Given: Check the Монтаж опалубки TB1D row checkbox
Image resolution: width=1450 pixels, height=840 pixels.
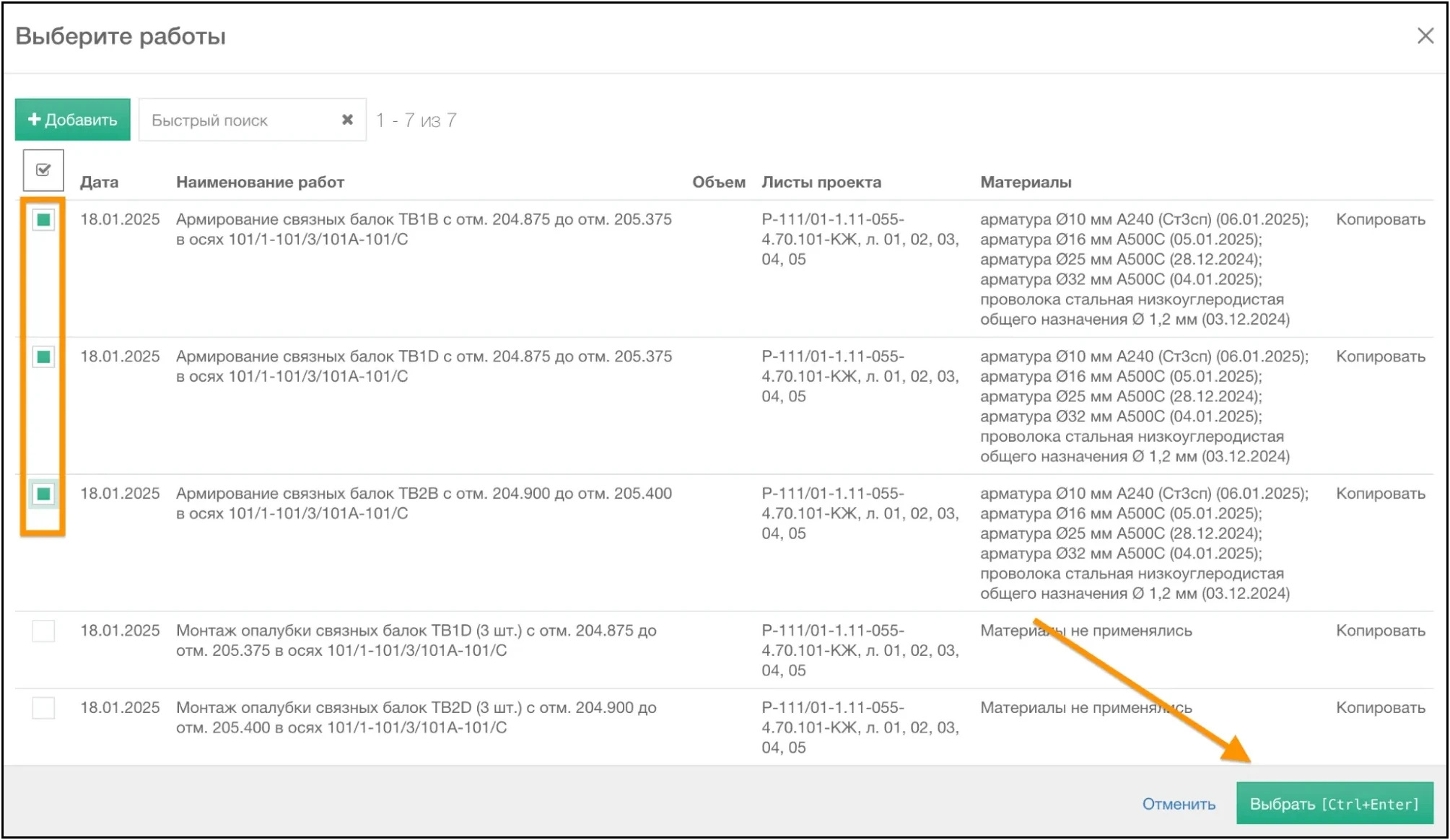Looking at the screenshot, I should (43, 631).
